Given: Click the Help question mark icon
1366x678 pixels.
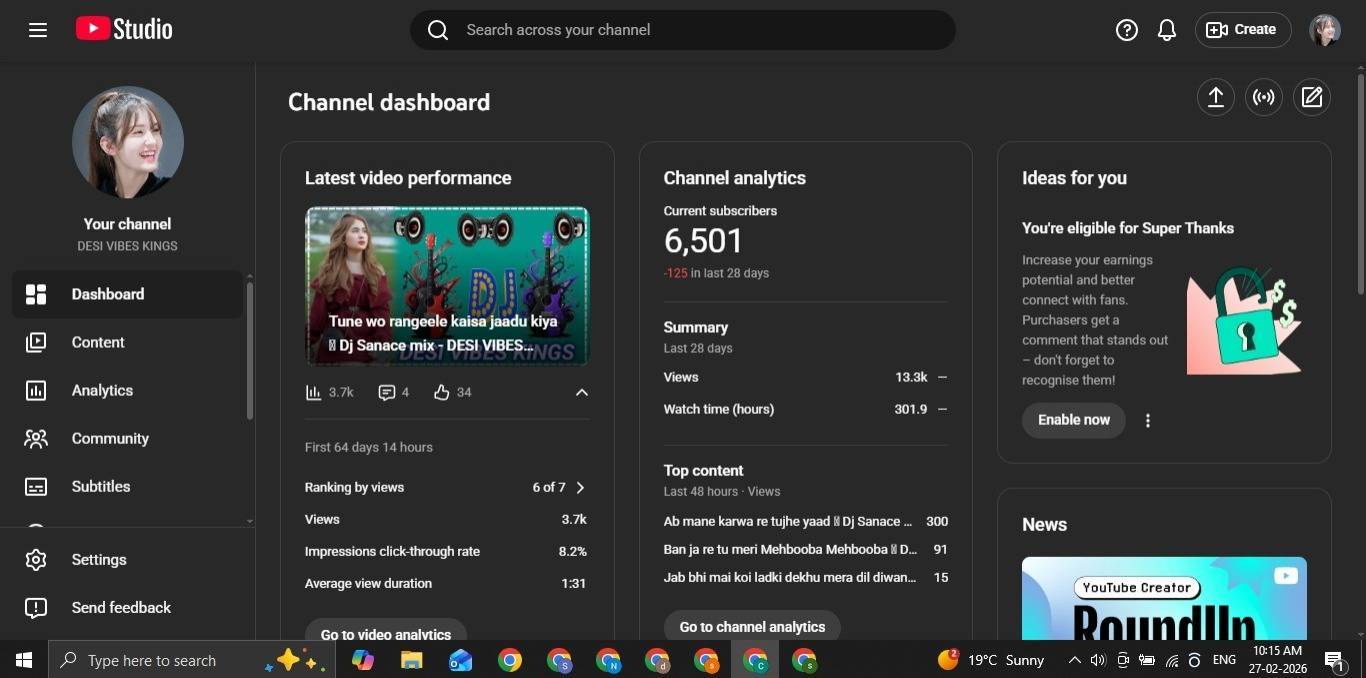Looking at the screenshot, I should pos(1126,30).
